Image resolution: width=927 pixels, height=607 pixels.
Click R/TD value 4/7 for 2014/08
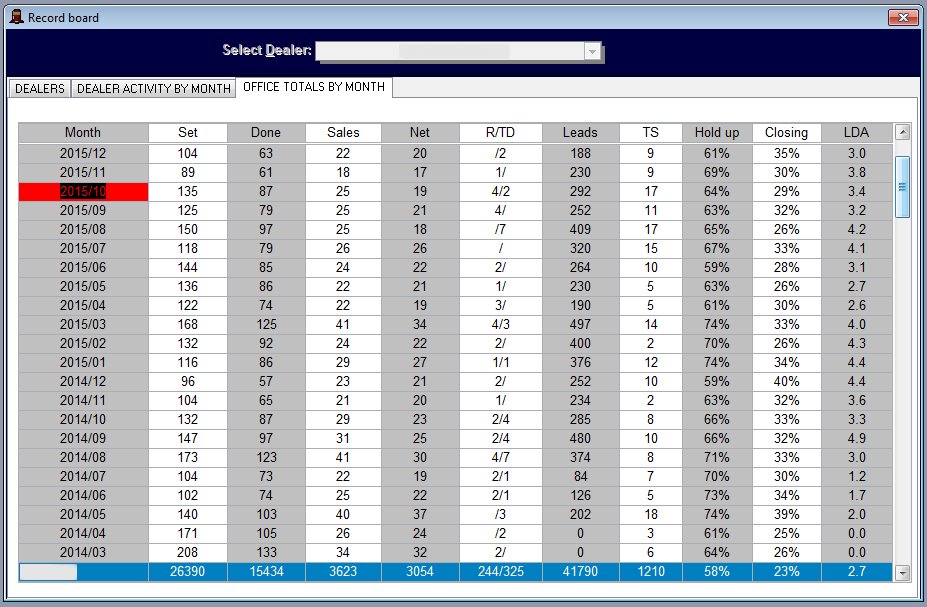coord(500,457)
